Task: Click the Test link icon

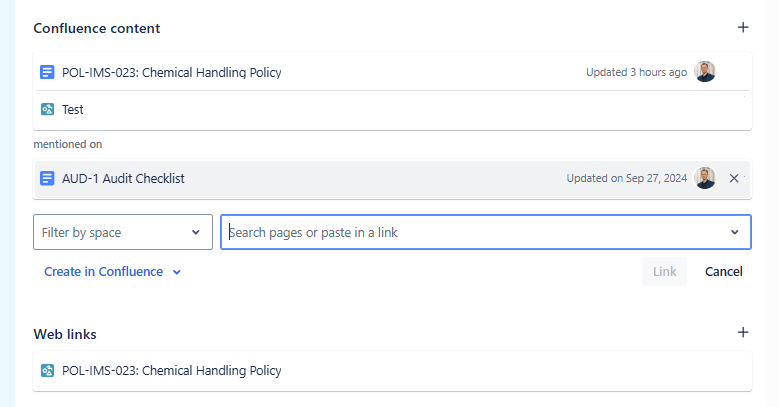Action: (x=47, y=109)
